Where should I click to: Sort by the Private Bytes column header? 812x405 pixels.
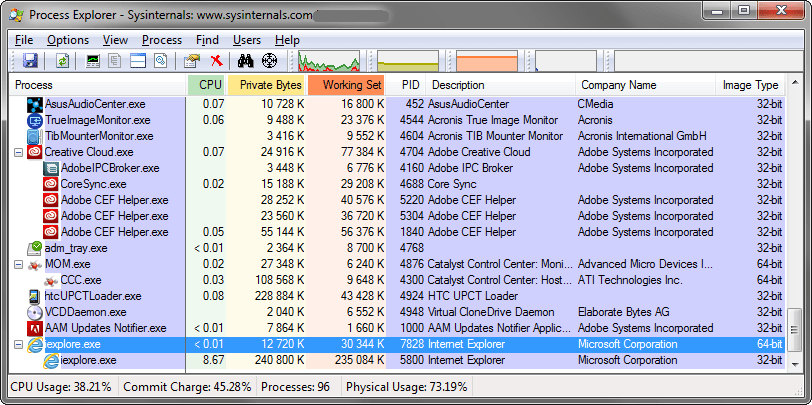(x=266, y=85)
